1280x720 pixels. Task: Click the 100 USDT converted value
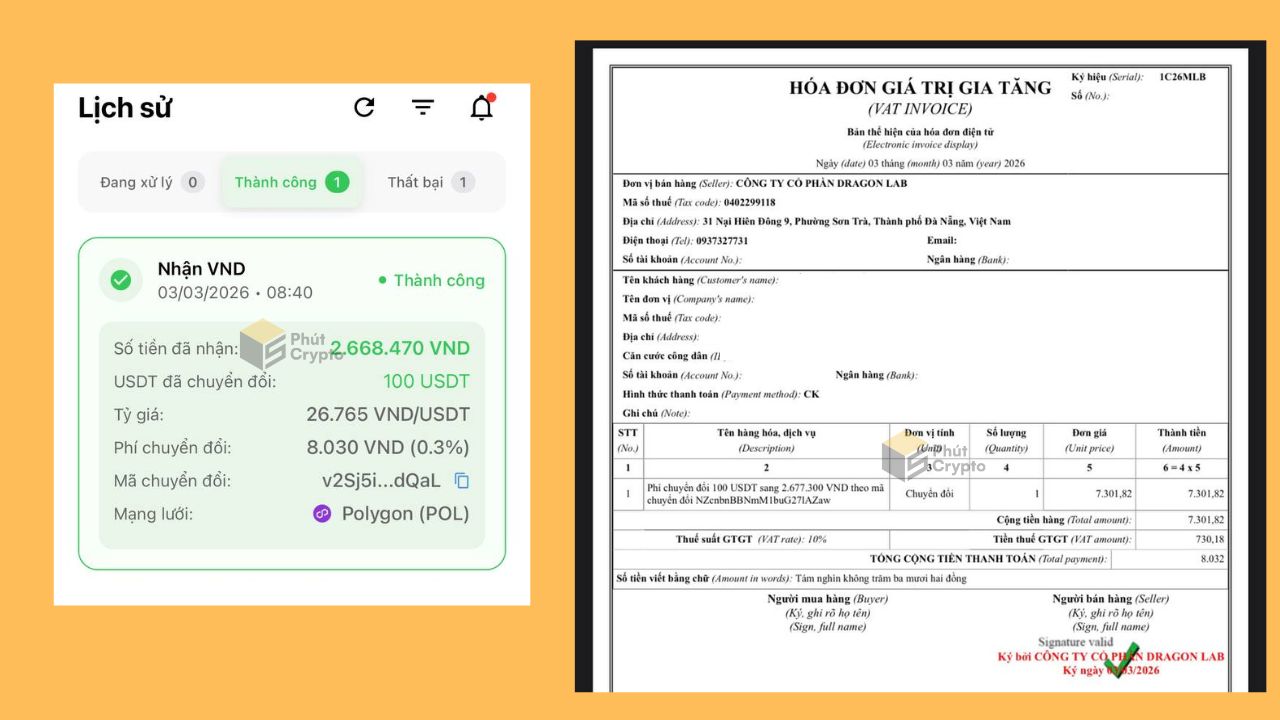coord(426,381)
